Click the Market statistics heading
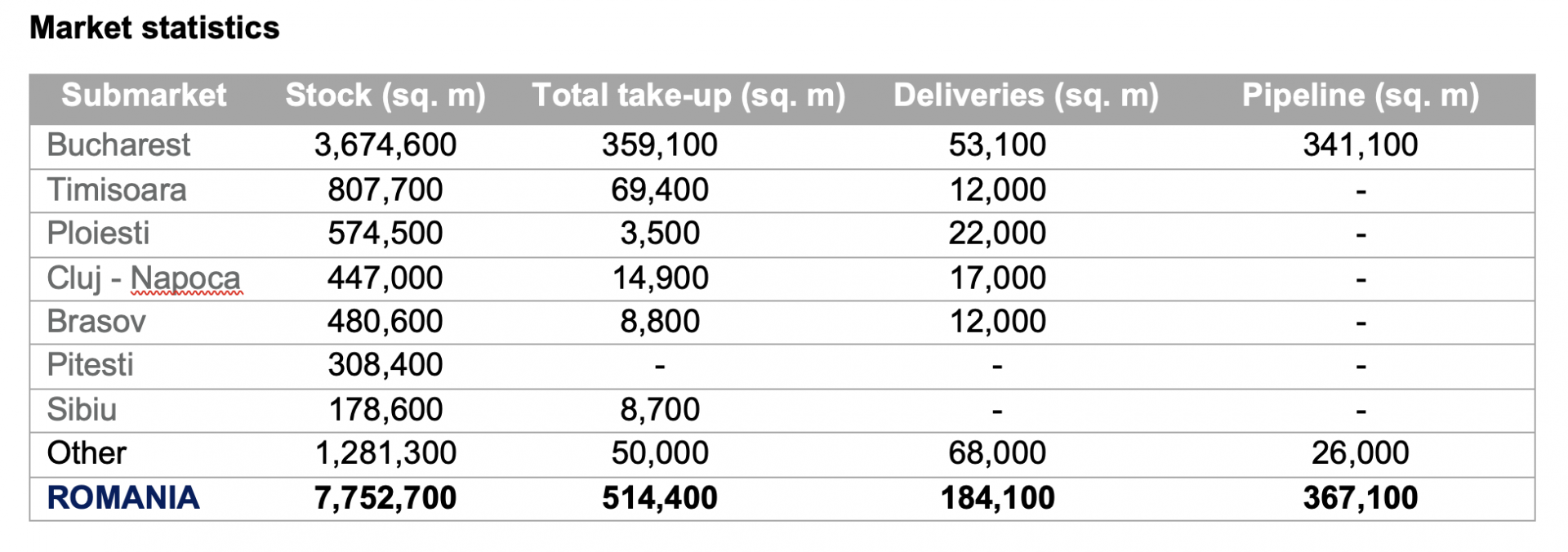This screenshot has height=552, width=1568. tap(154, 28)
